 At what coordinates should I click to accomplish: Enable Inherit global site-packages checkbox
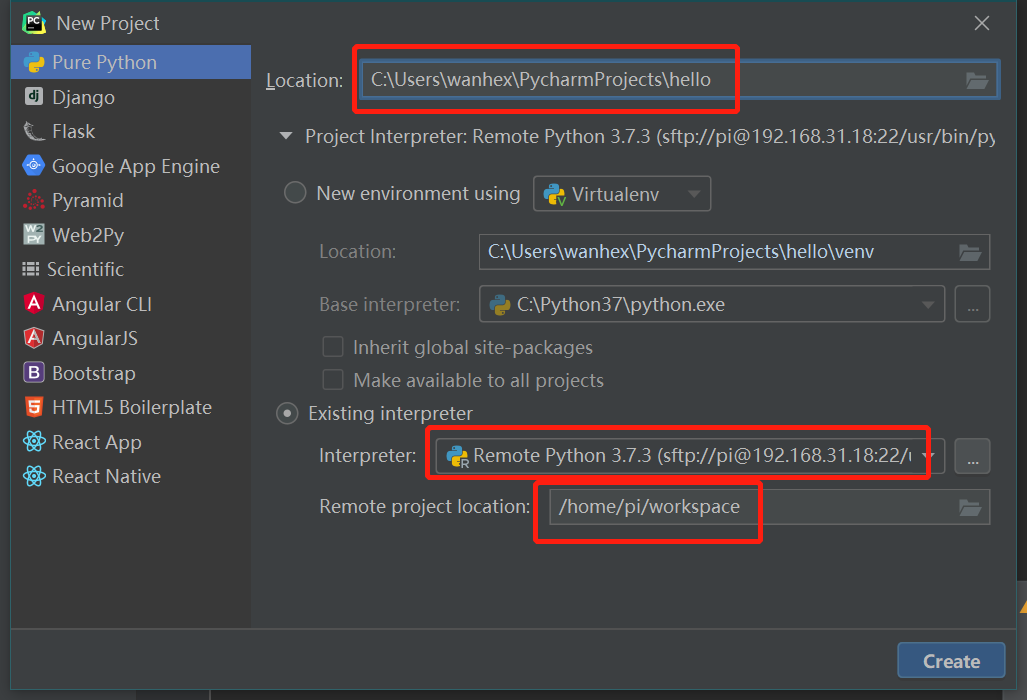(x=333, y=346)
